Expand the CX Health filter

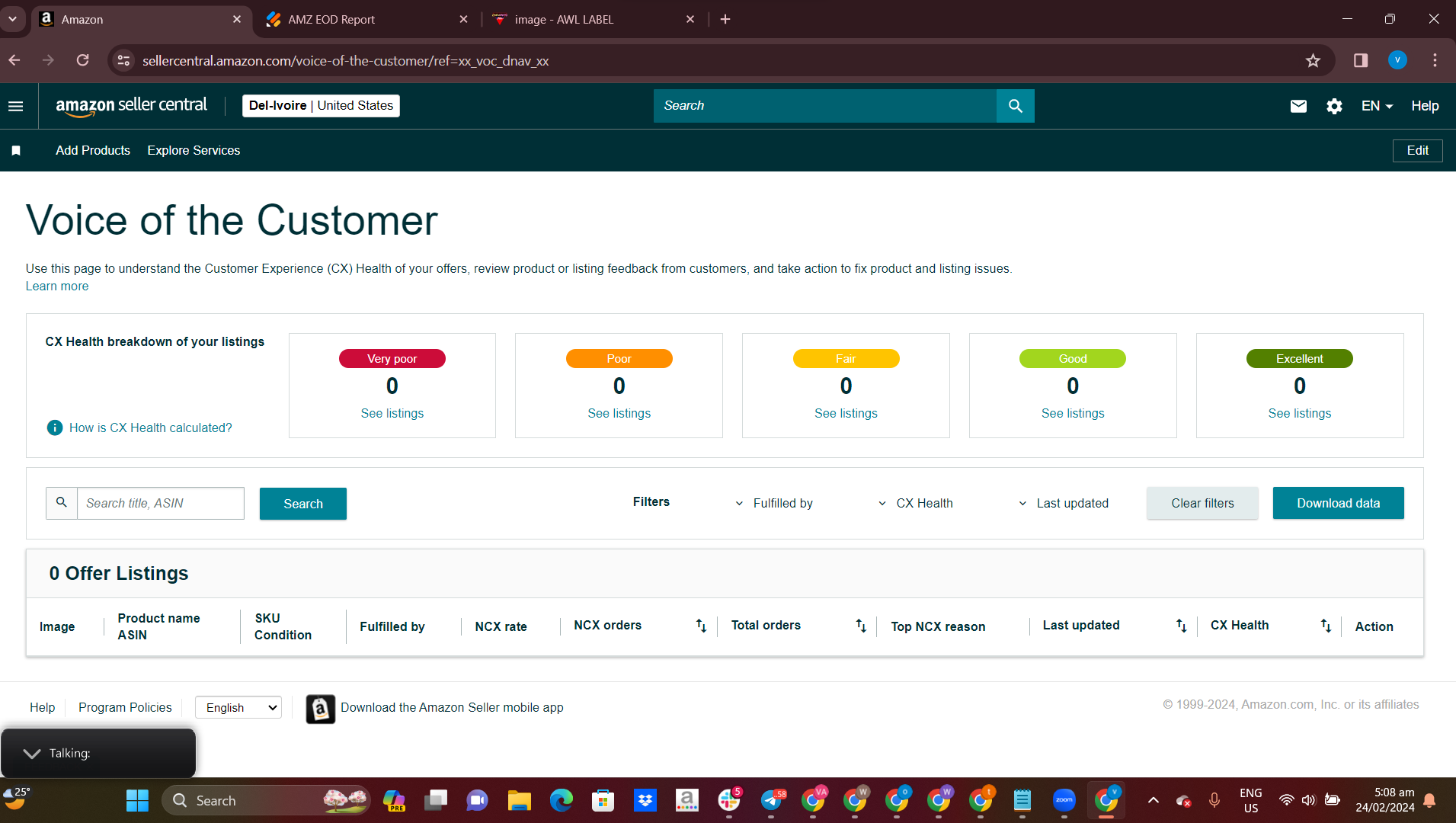click(x=915, y=504)
